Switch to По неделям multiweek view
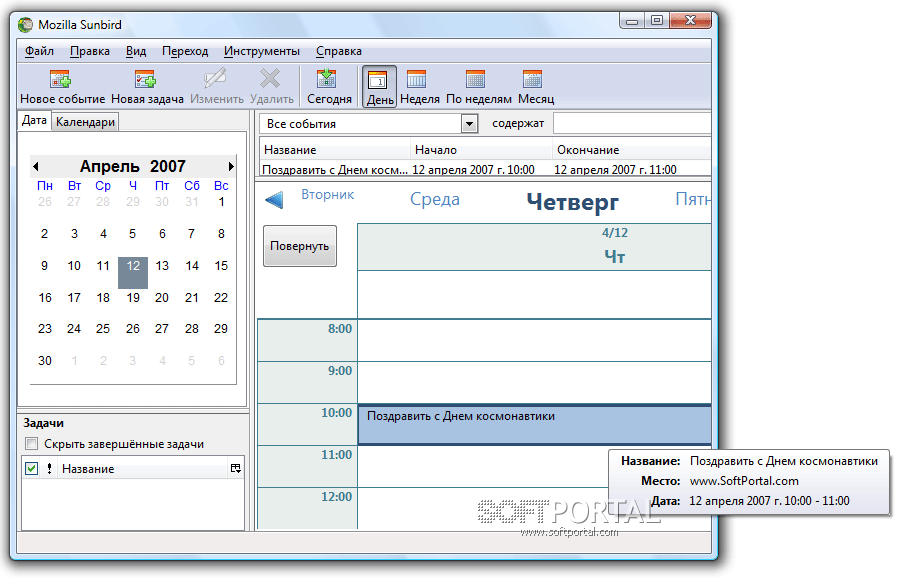Image resolution: width=898 pixels, height=583 pixels. point(478,86)
